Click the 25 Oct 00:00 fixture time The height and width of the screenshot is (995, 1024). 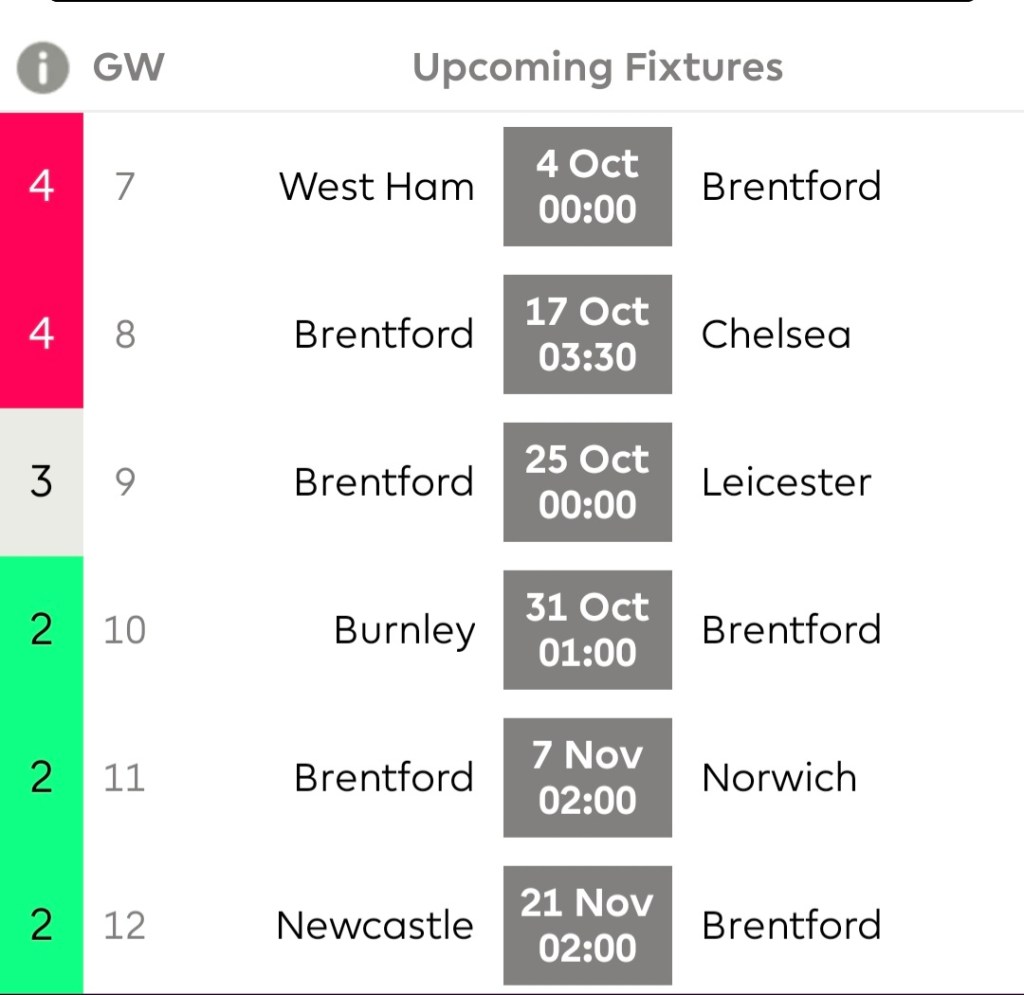click(587, 482)
